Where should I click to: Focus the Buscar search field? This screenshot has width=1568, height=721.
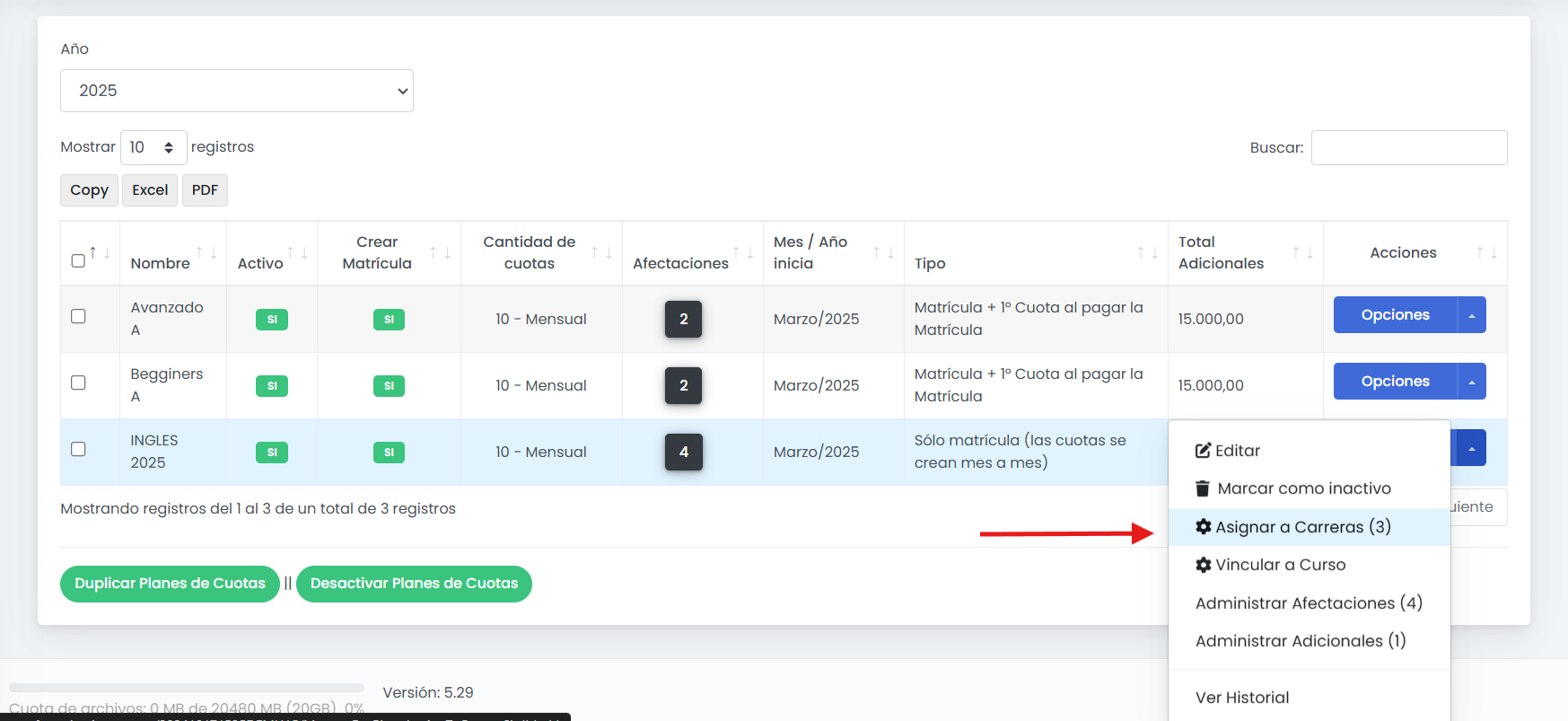pyautogui.click(x=1409, y=147)
